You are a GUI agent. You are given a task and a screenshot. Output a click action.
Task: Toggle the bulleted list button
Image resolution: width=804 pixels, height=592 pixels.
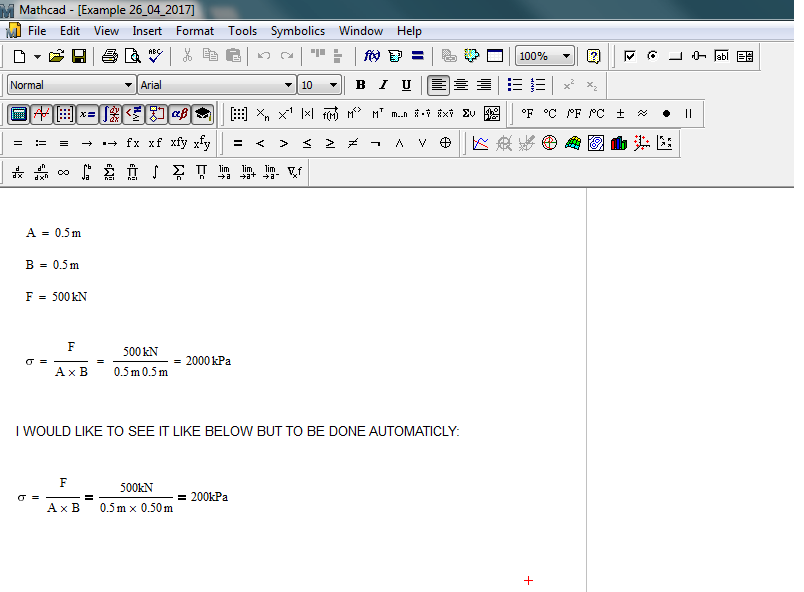pyautogui.click(x=515, y=85)
